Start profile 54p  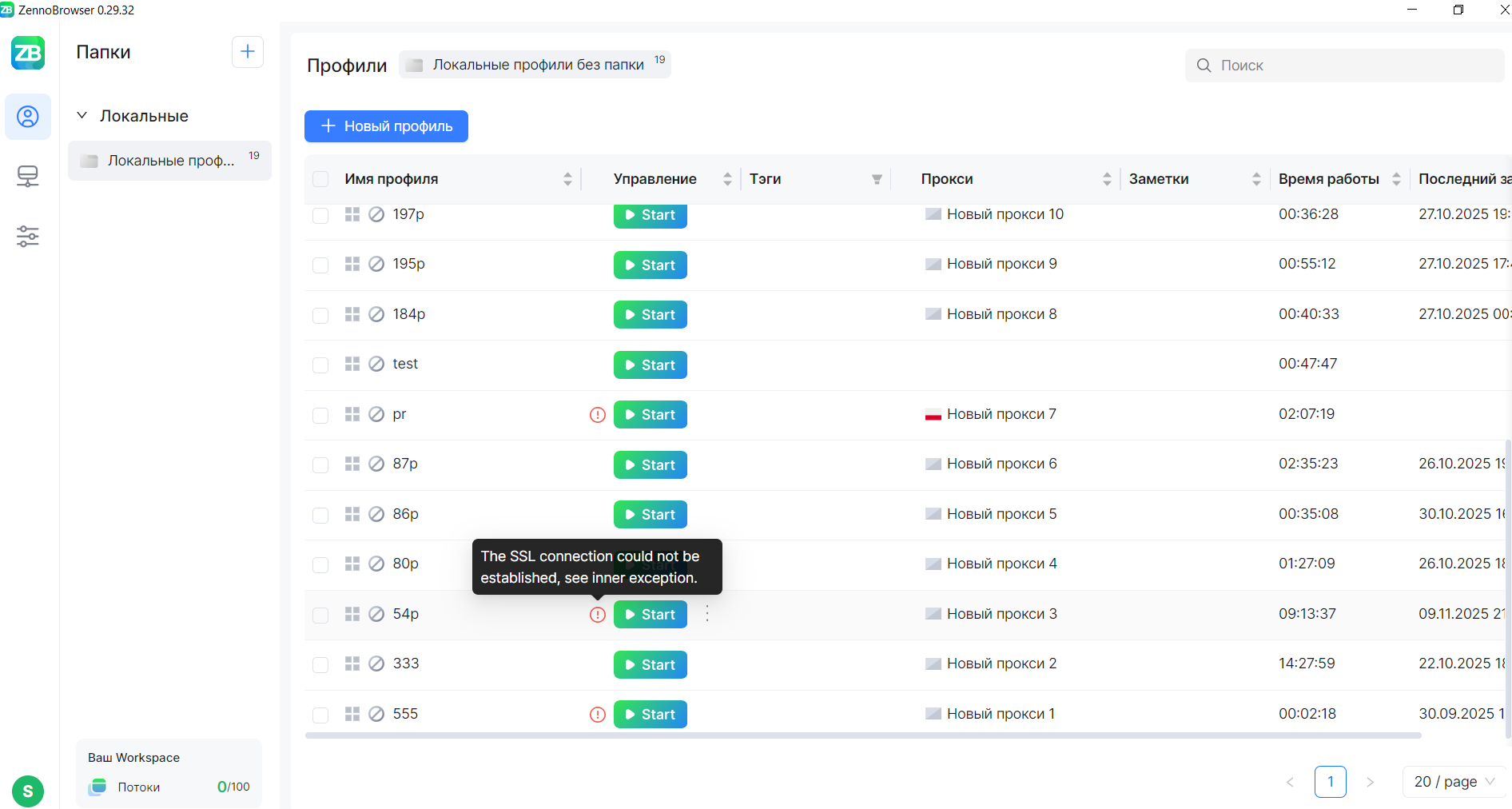pos(651,615)
